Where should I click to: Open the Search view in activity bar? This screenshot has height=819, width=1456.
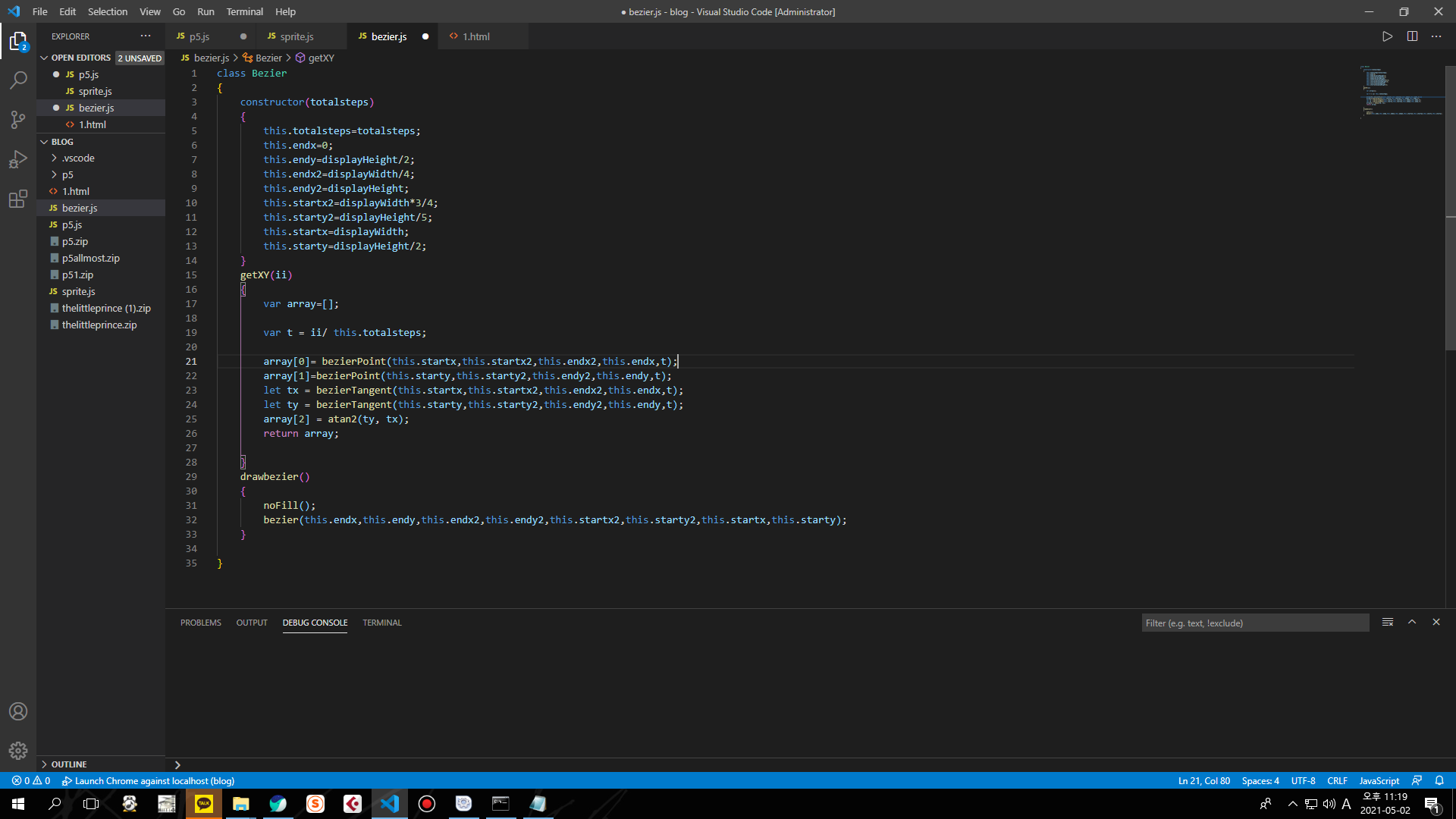18,80
